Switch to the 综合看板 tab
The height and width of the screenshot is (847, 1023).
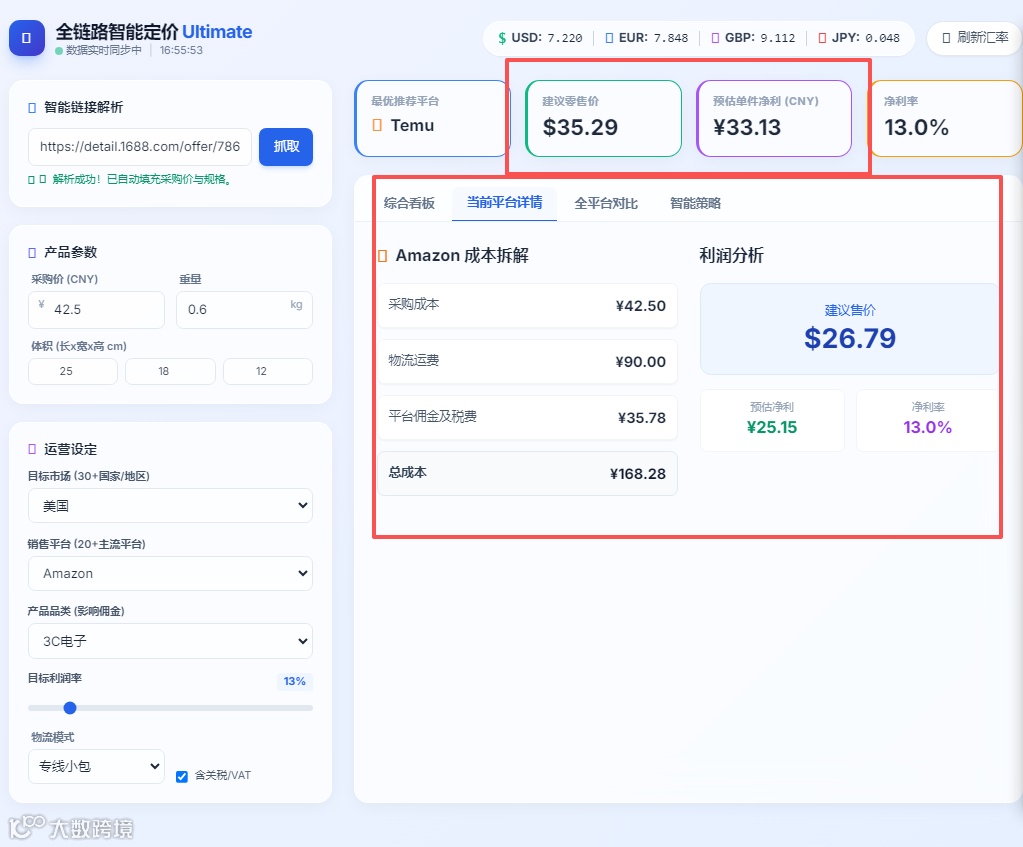[409, 203]
